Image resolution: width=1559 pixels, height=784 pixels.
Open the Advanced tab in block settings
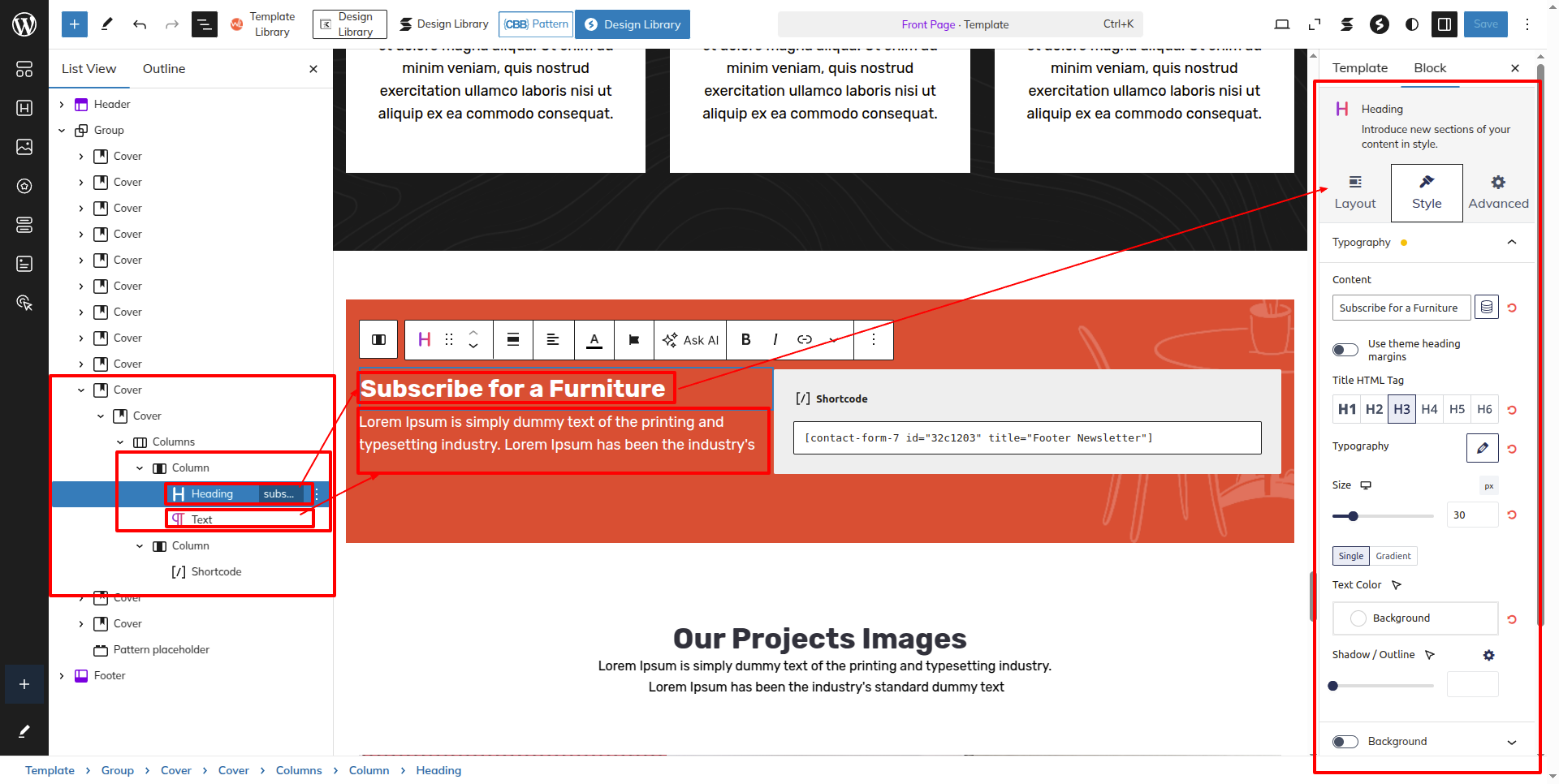1497,193
